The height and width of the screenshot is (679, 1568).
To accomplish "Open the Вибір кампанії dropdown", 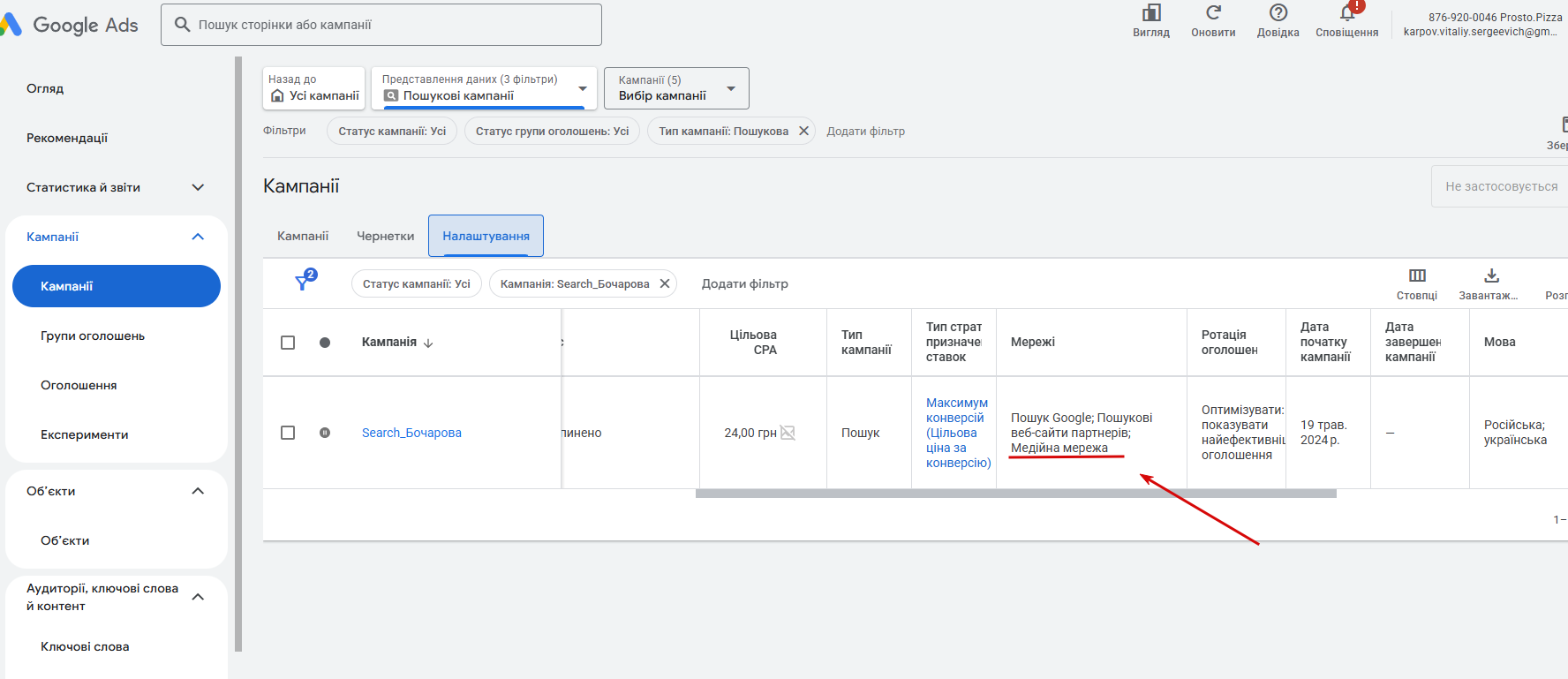I will [x=730, y=89].
